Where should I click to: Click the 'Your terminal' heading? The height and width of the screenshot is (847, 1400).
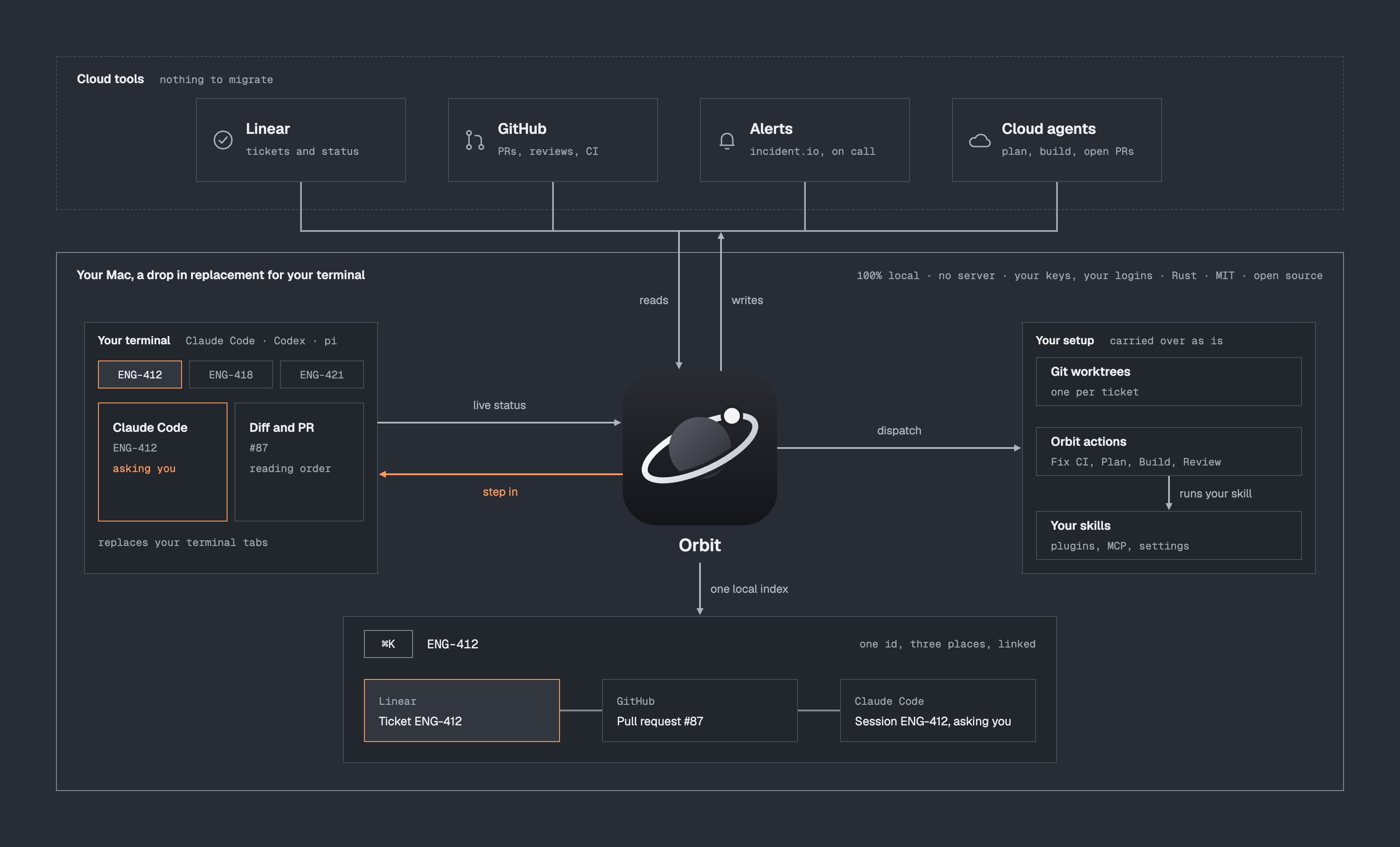(133, 340)
